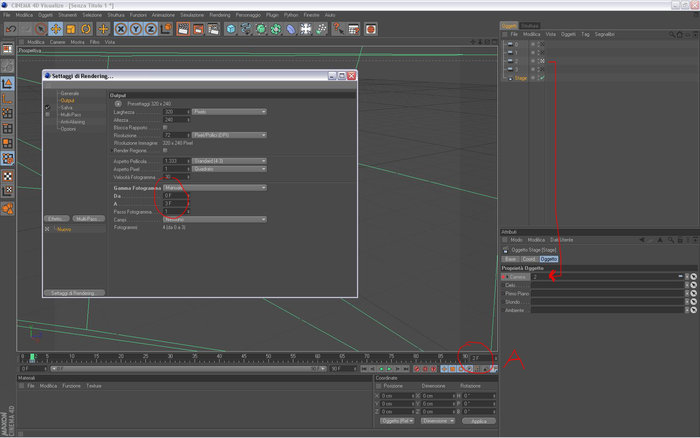Click the Applica button in Coordinate panel
The image size is (700, 438).
(x=479, y=421)
